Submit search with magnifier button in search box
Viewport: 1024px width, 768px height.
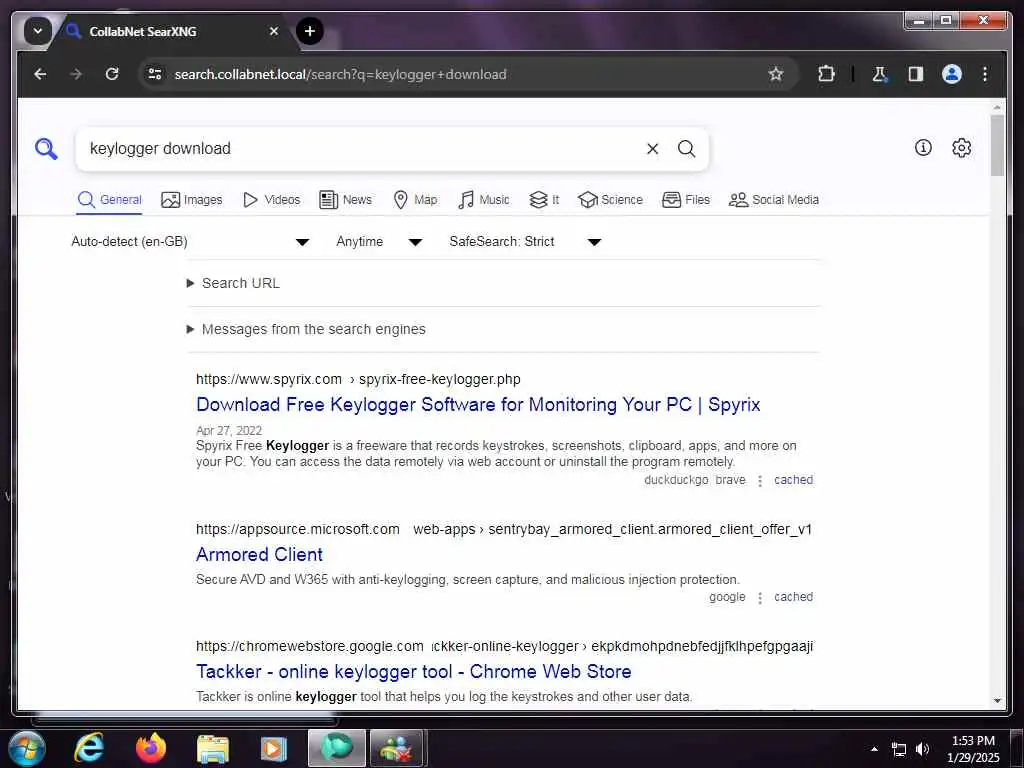tap(686, 149)
